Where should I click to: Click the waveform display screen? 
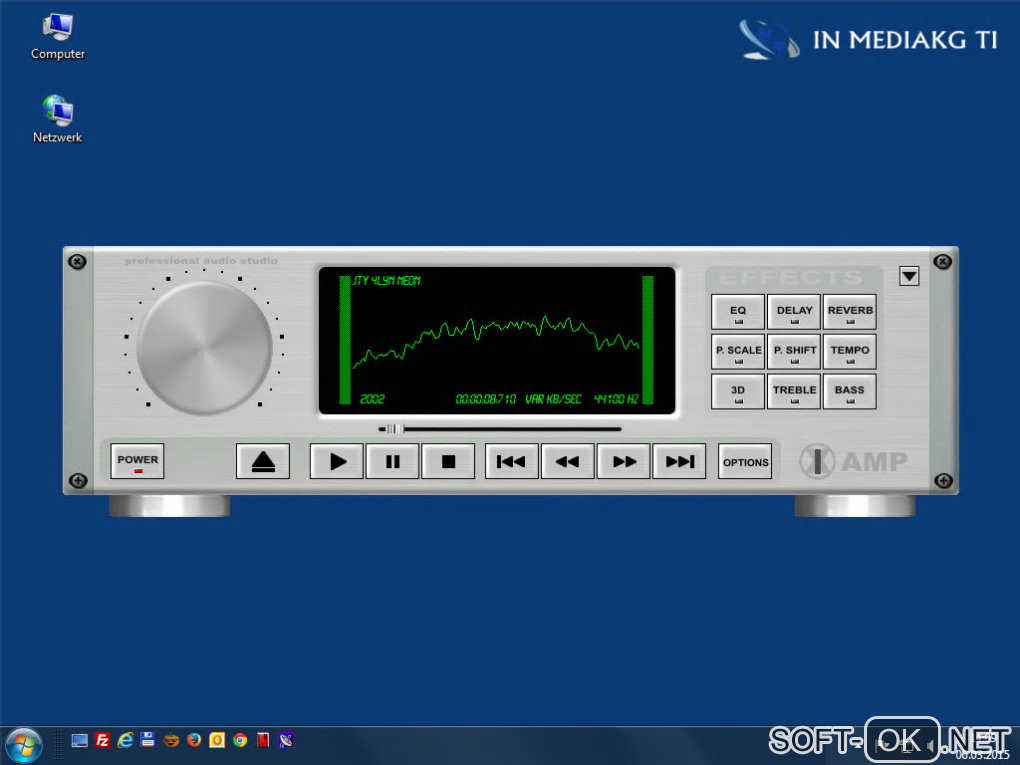point(497,341)
